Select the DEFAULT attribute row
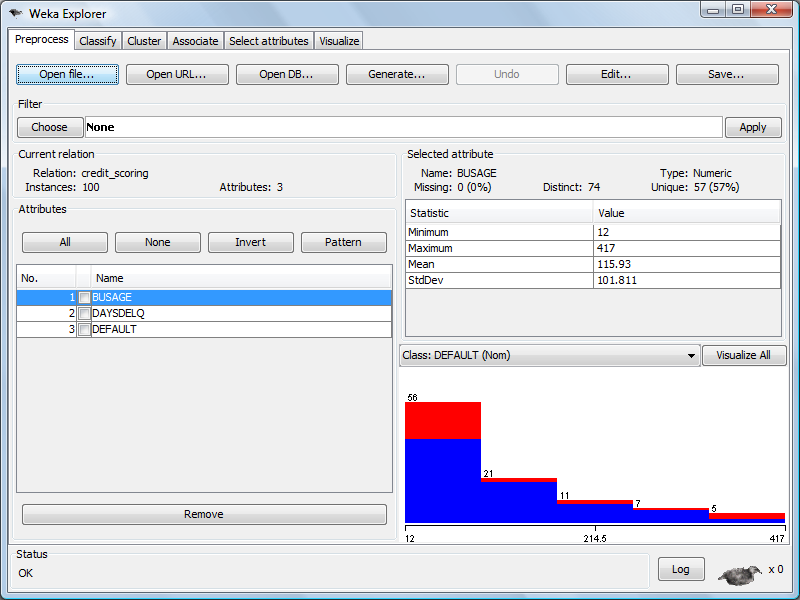Image resolution: width=800 pixels, height=600 pixels. click(204, 330)
